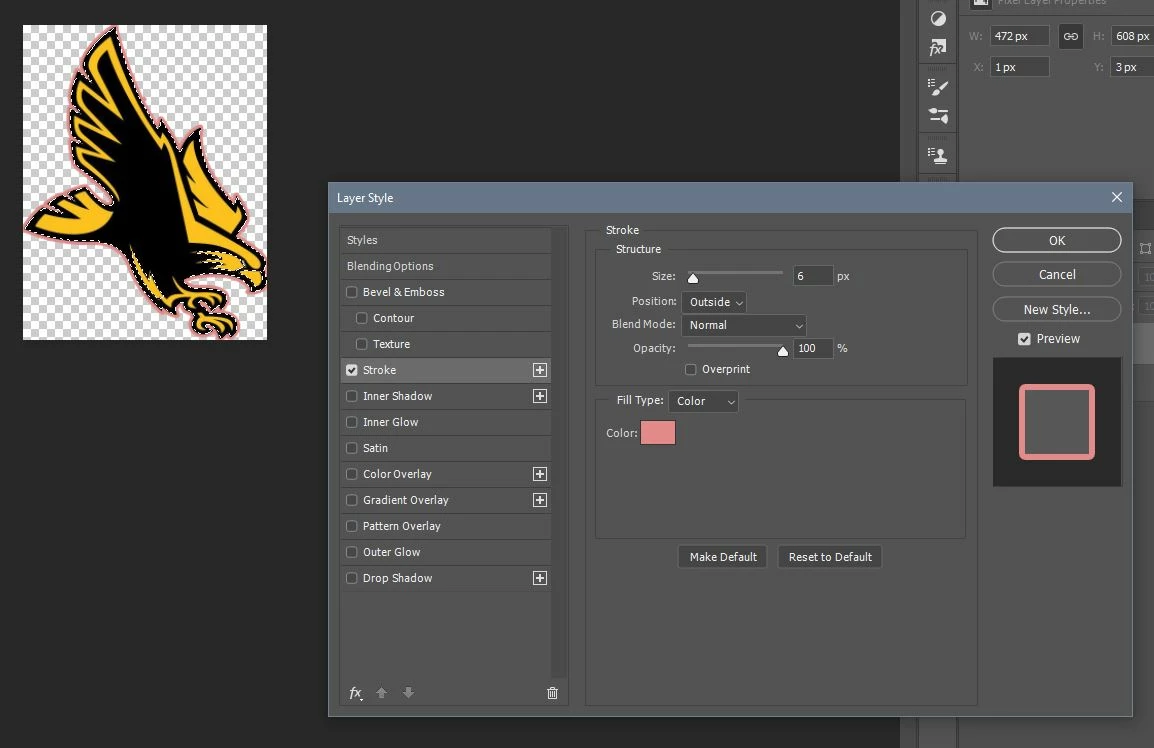1154x748 pixels.
Task: Move effect up with the up arrow
Action: pos(381,693)
